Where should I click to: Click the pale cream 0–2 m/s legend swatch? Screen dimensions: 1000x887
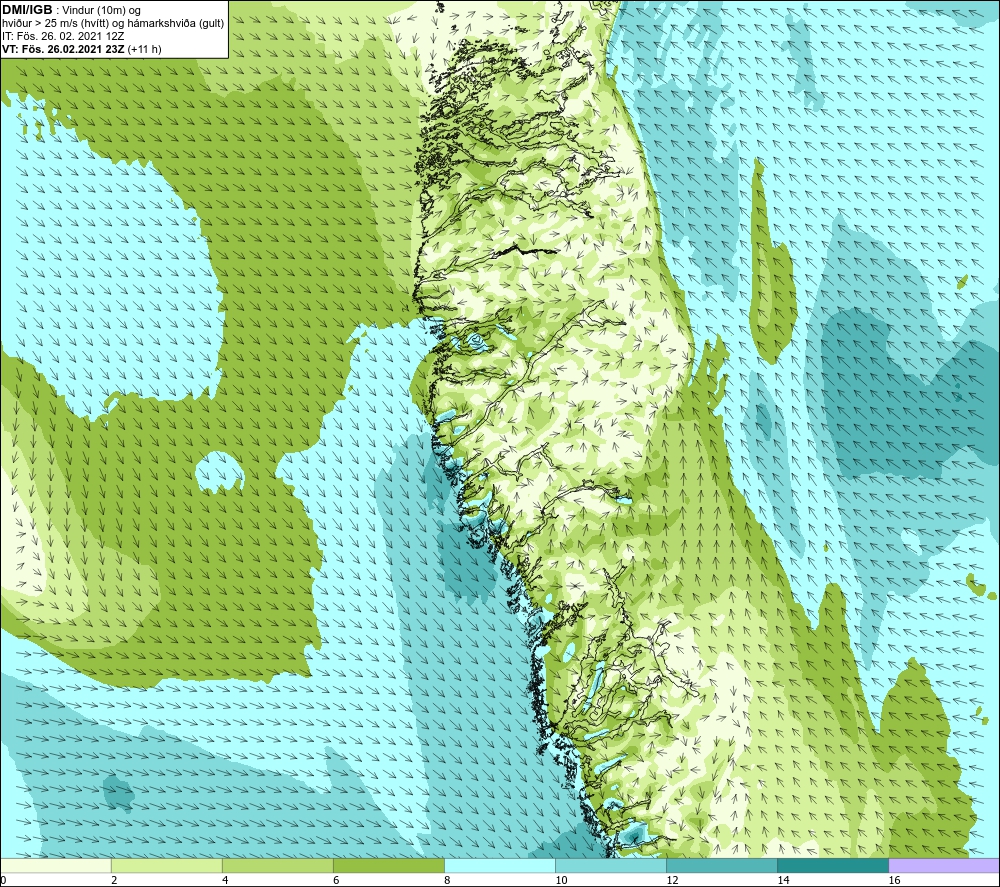tap(56, 865)
